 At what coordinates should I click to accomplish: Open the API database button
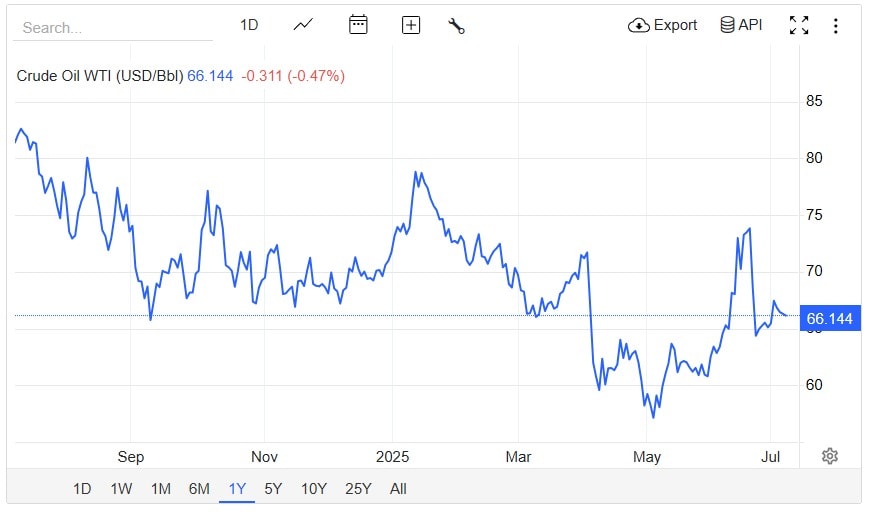(x=741, y=25)
